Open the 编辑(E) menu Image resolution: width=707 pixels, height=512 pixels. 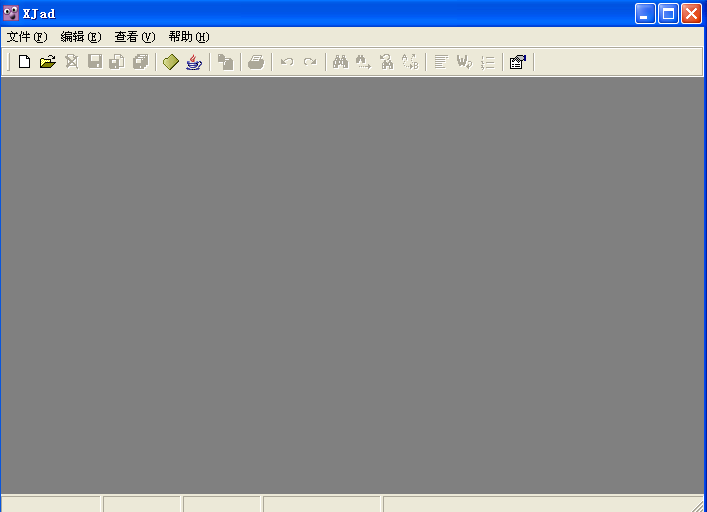[x=81, y=37]
